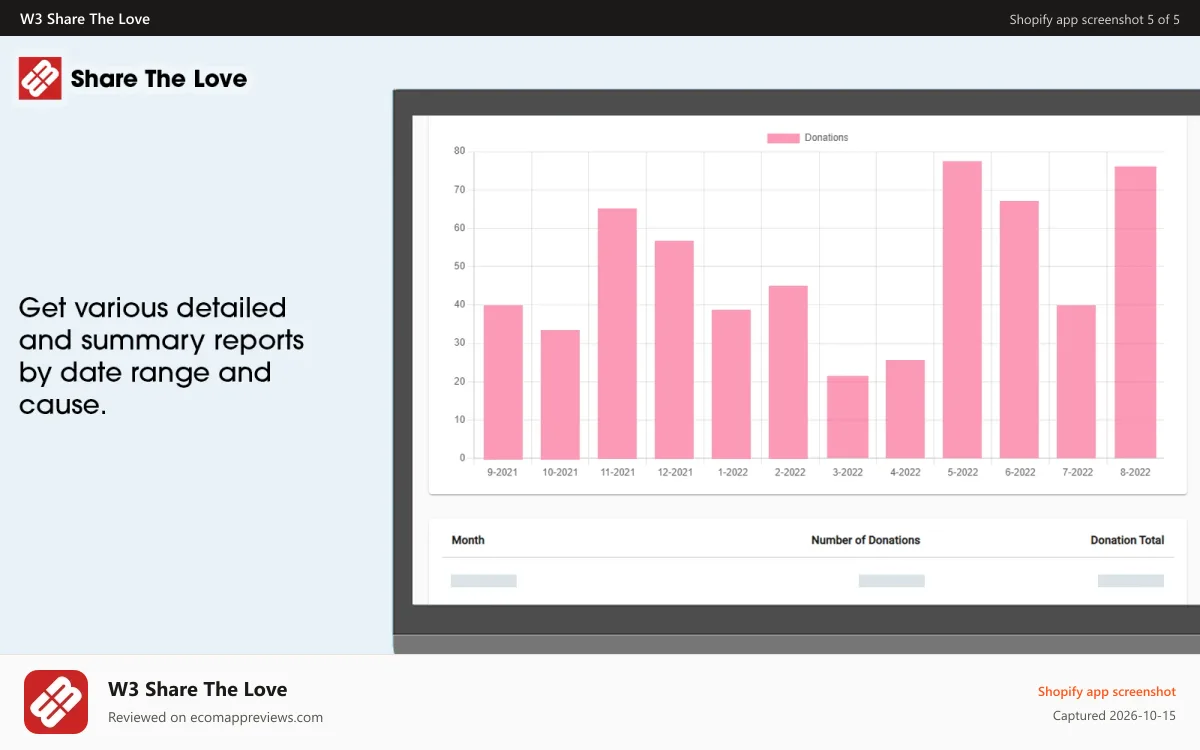Click the placeholder cell under Number of Donations
Screen dimensions: 1200x750
point(892,580)
